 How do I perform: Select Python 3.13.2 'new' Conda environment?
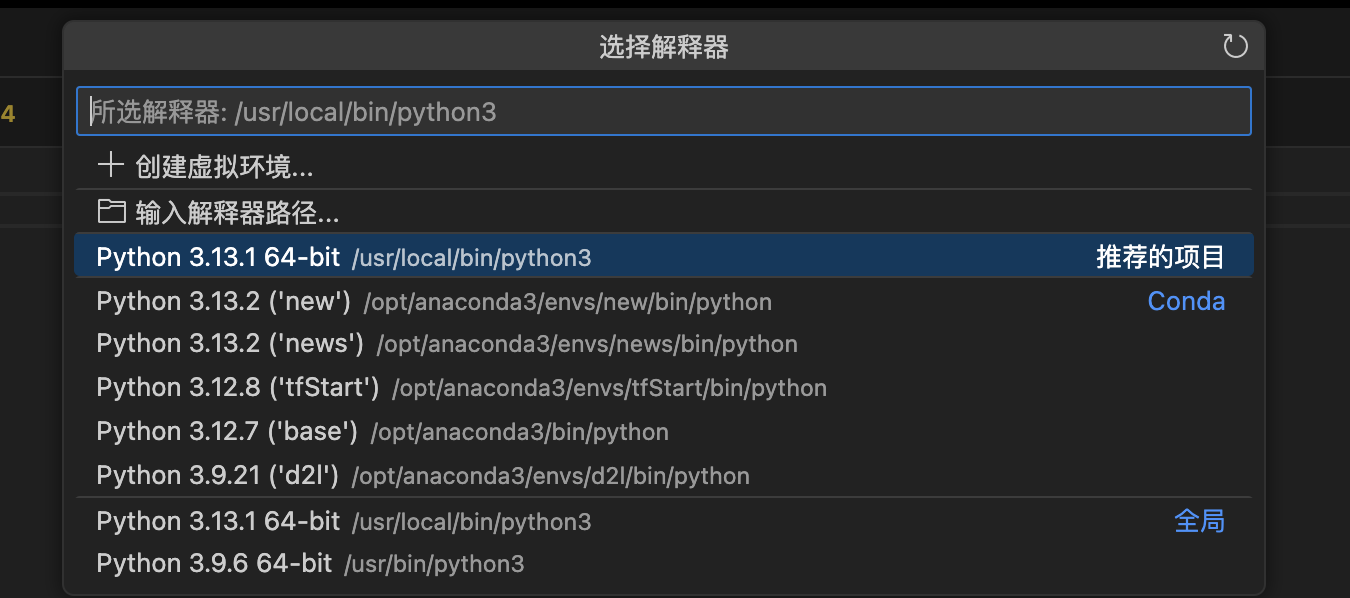coord(400,301)
